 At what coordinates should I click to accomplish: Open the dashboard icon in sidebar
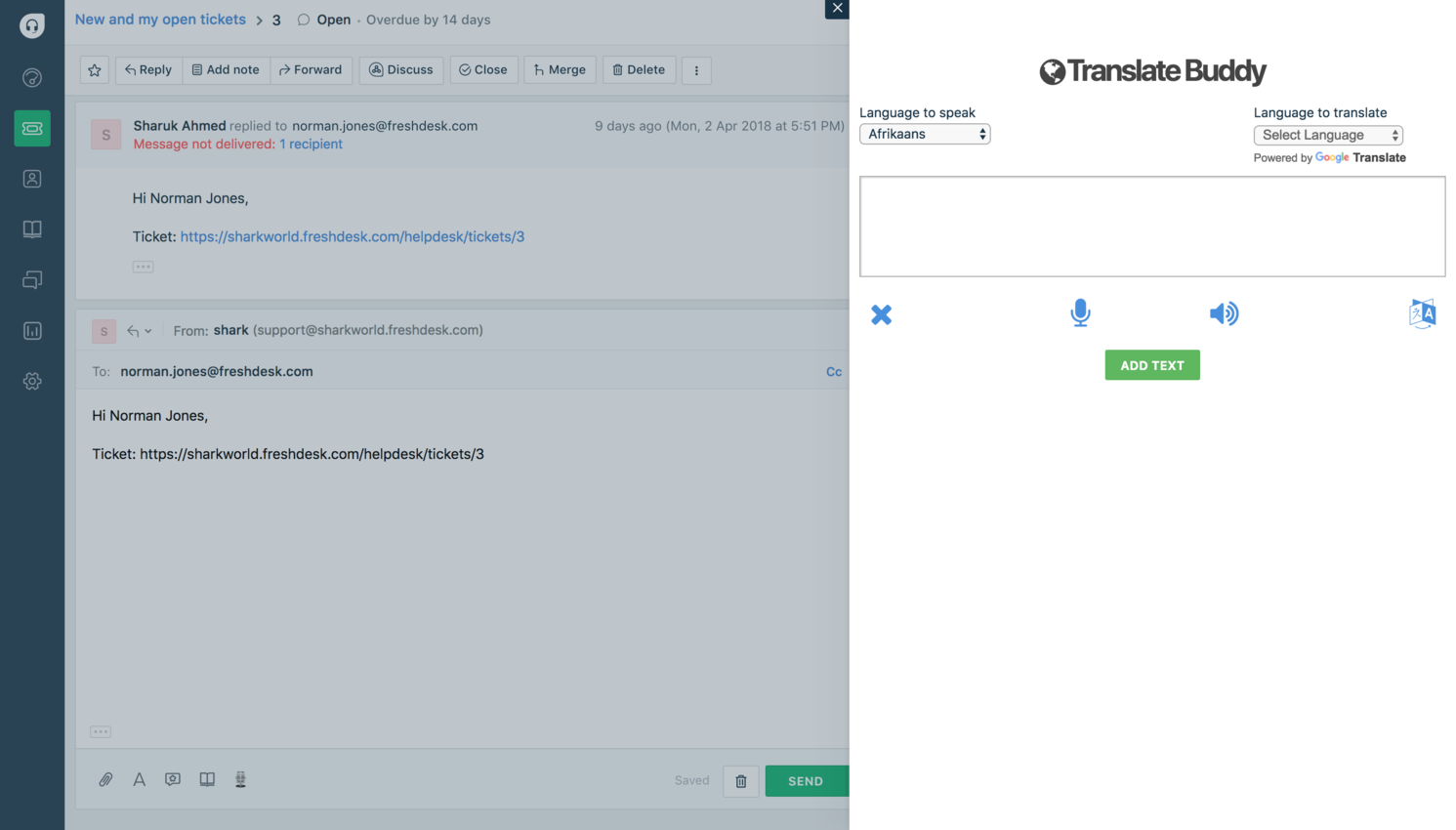32,77
